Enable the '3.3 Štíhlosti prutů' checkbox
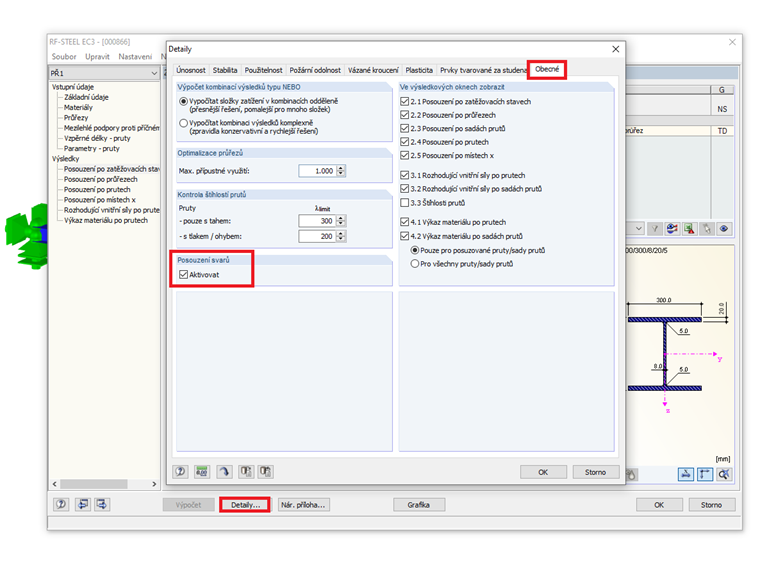 click(x=404, y=203)
